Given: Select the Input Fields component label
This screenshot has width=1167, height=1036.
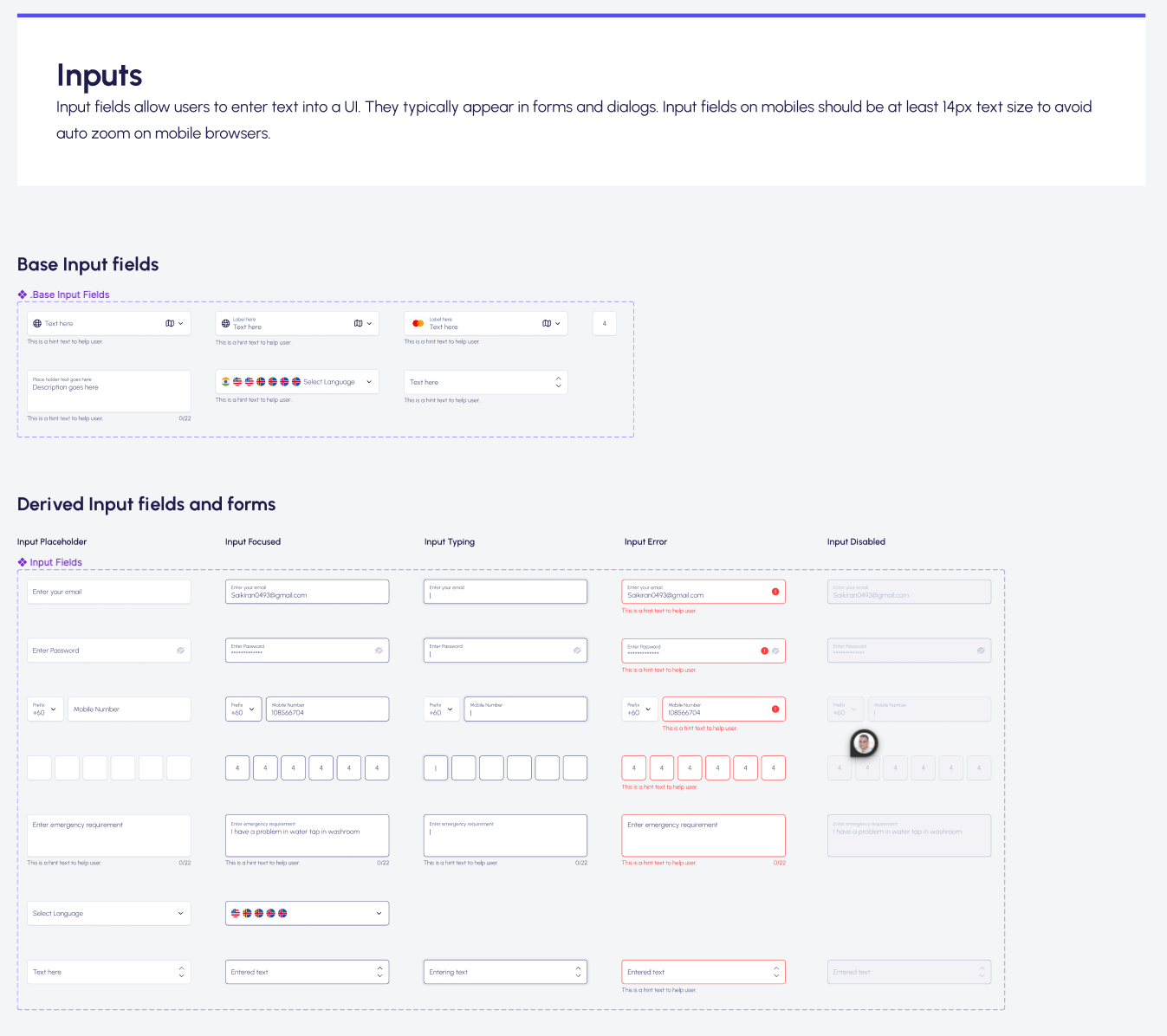Looking at the screenshot, I should pyautogui.click(x=56, y=562).
